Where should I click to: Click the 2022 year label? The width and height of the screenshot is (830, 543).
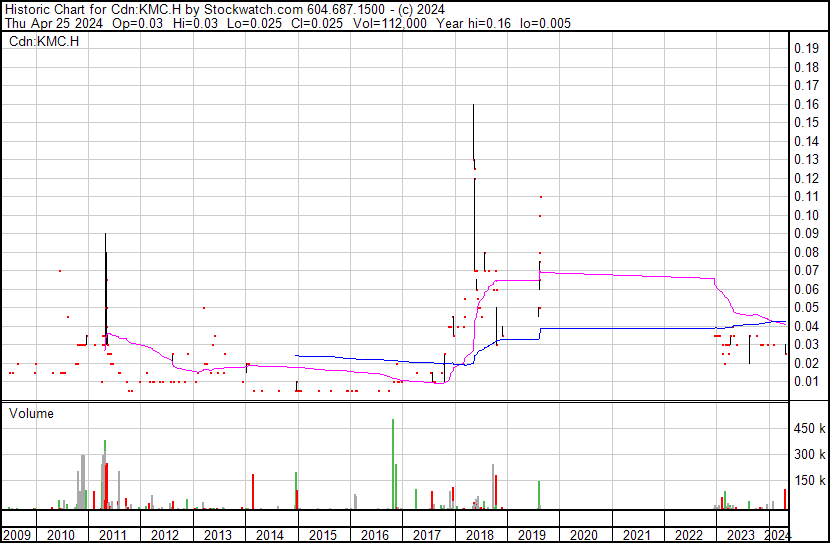point(689,535)
